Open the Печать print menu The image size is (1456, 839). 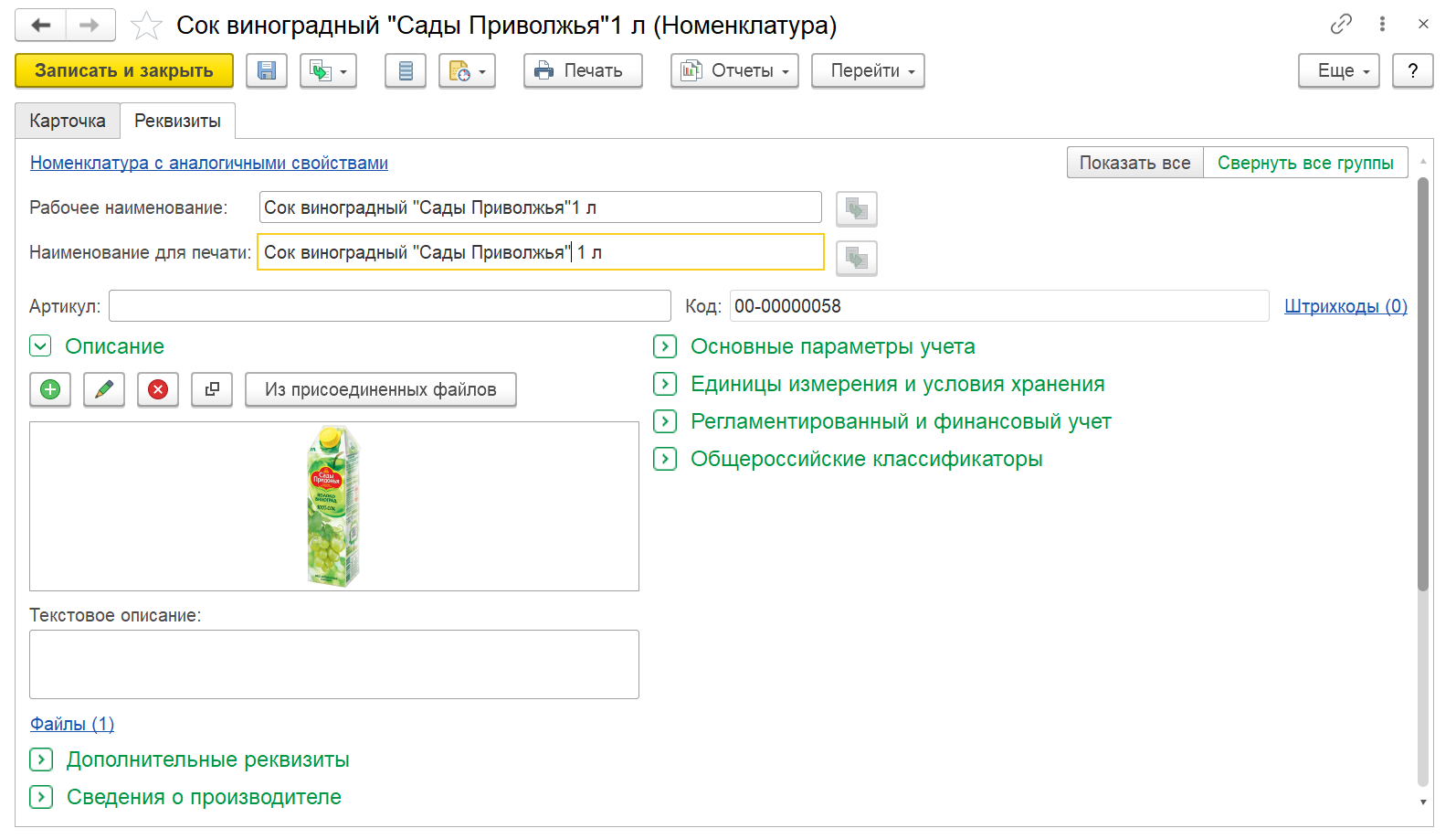[583, 70]
